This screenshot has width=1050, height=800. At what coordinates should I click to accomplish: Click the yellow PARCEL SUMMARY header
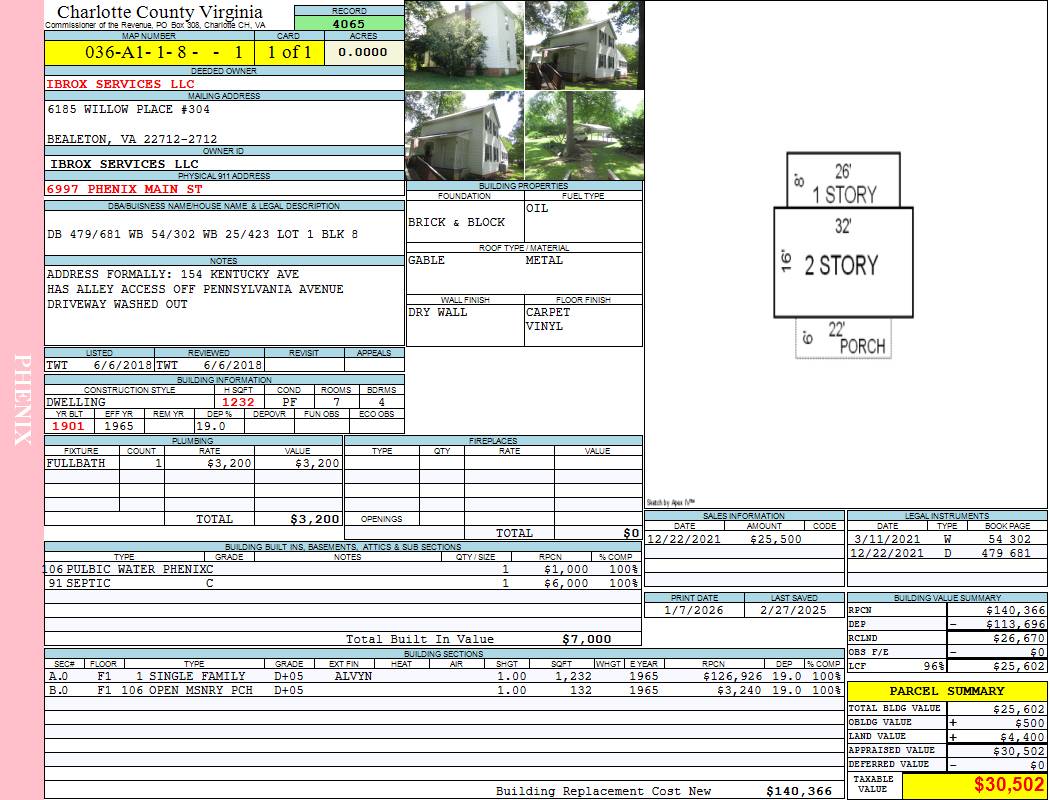pyautogui.click(x=946, y=691)
